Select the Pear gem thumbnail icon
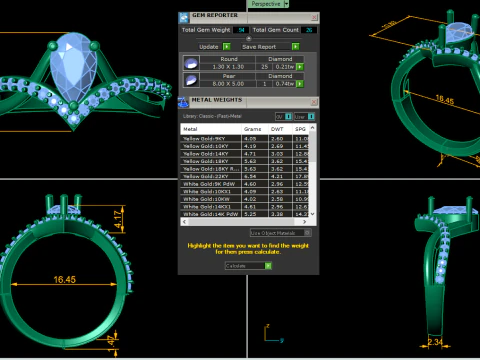The height and width of the screenshot is (360, 480). [x=191, y=80]
